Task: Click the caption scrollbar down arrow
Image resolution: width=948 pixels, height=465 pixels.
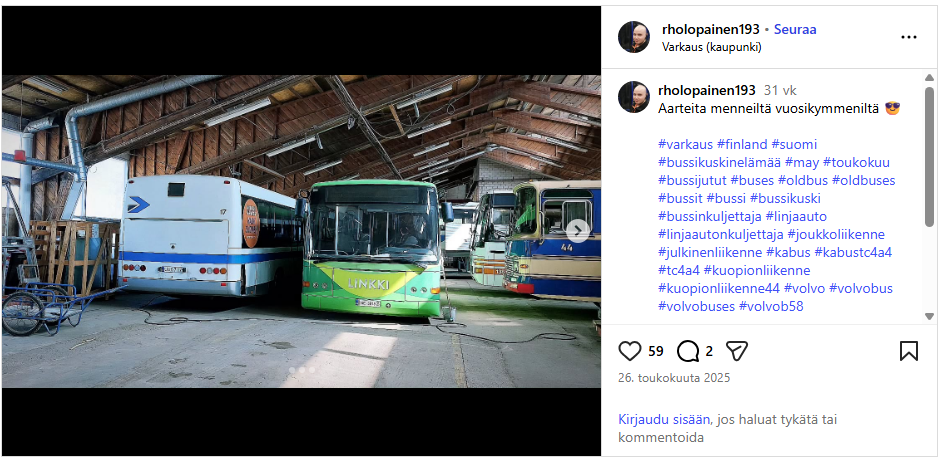Action: pos(929,316)
